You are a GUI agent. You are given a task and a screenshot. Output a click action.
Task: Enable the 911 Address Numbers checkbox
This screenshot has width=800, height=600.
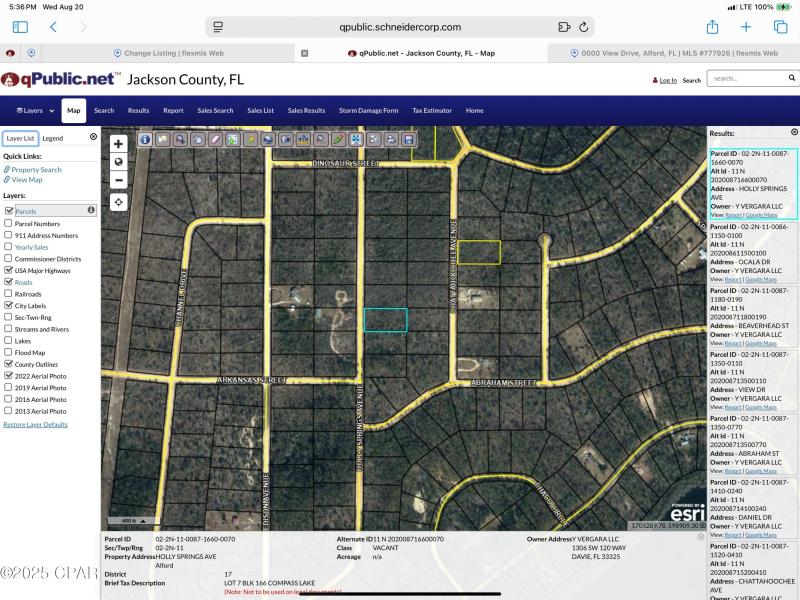[x=8, y=235]
